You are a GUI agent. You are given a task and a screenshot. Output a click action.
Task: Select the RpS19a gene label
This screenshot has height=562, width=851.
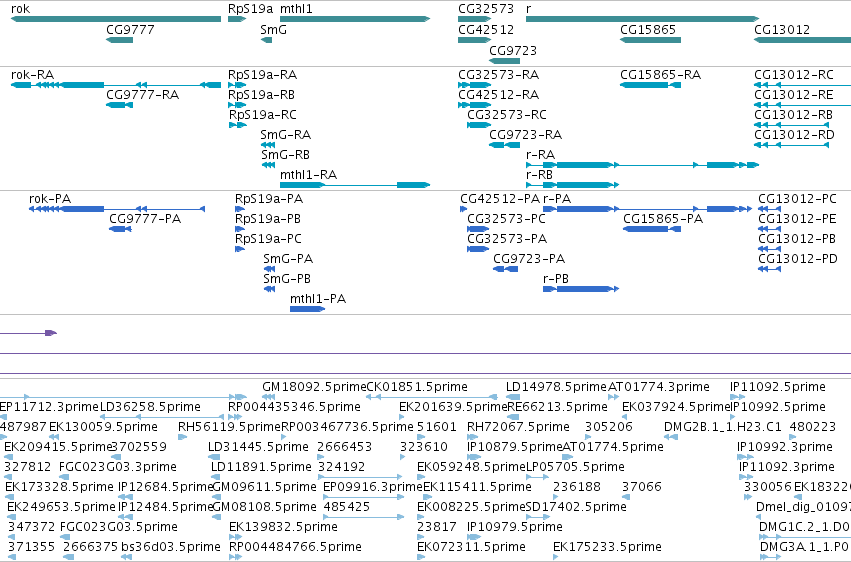tap(250, 9)
